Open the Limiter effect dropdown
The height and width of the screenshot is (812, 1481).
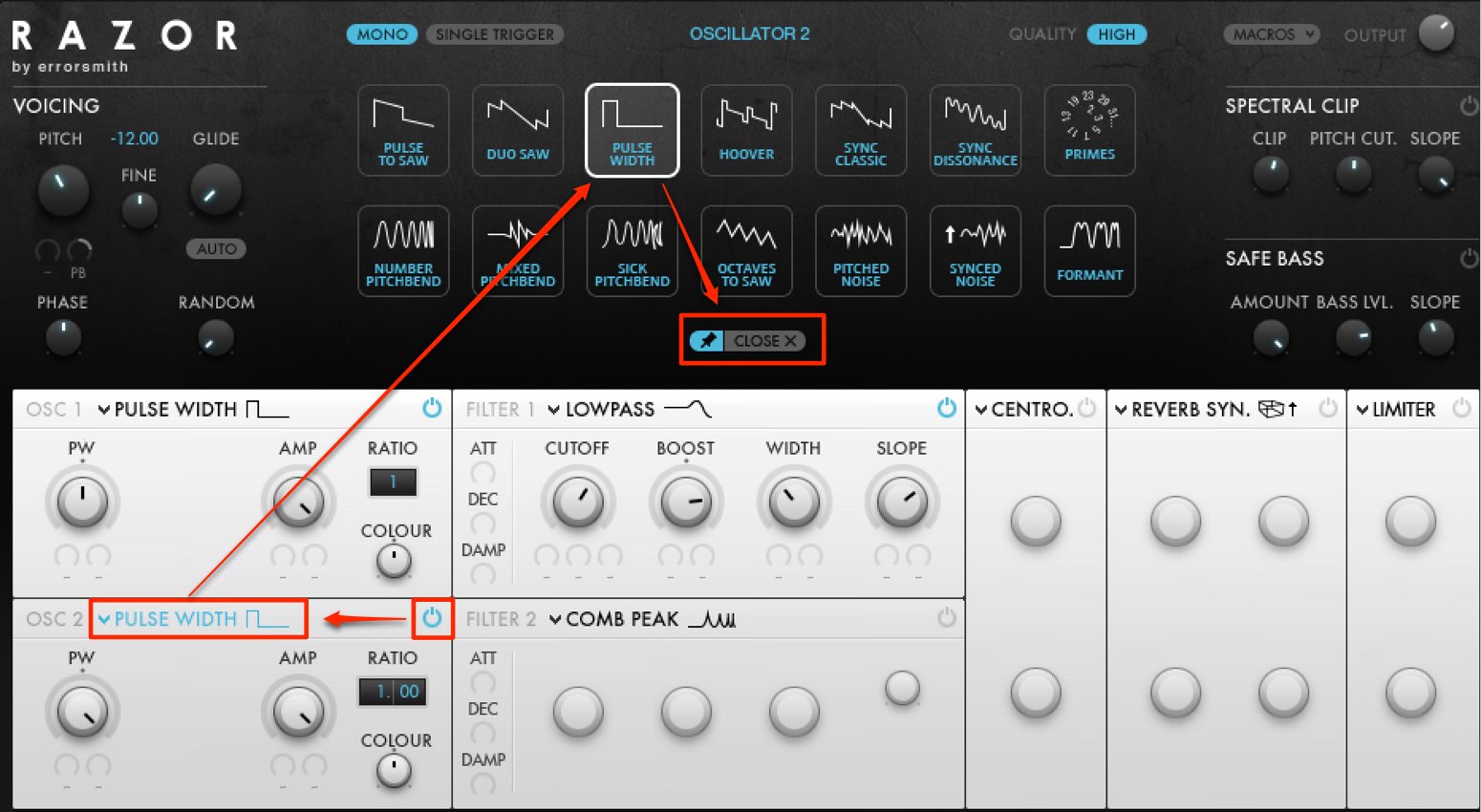click(1396, 409)
